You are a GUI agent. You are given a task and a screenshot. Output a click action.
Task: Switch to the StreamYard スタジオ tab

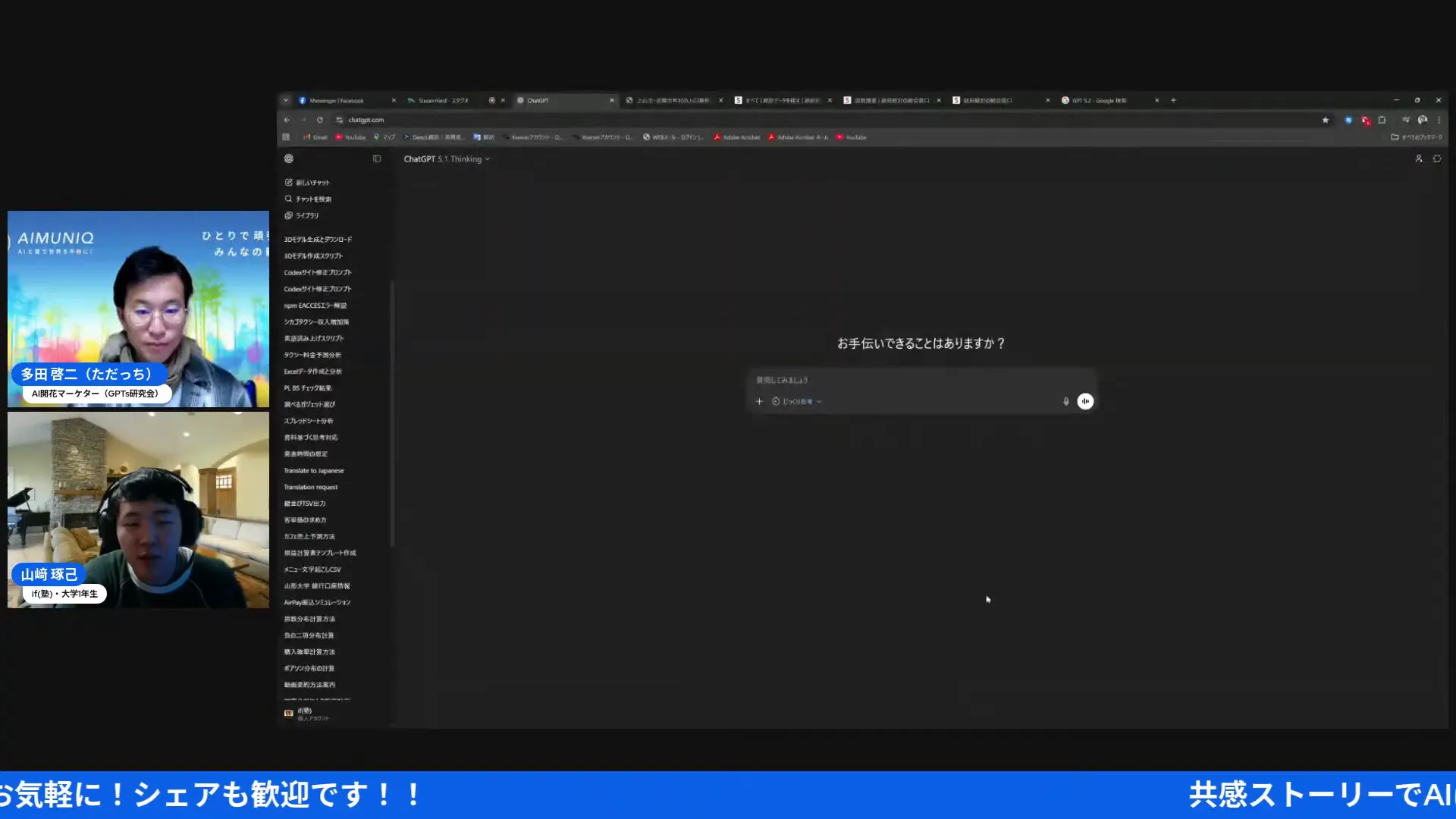pos(444,99)
